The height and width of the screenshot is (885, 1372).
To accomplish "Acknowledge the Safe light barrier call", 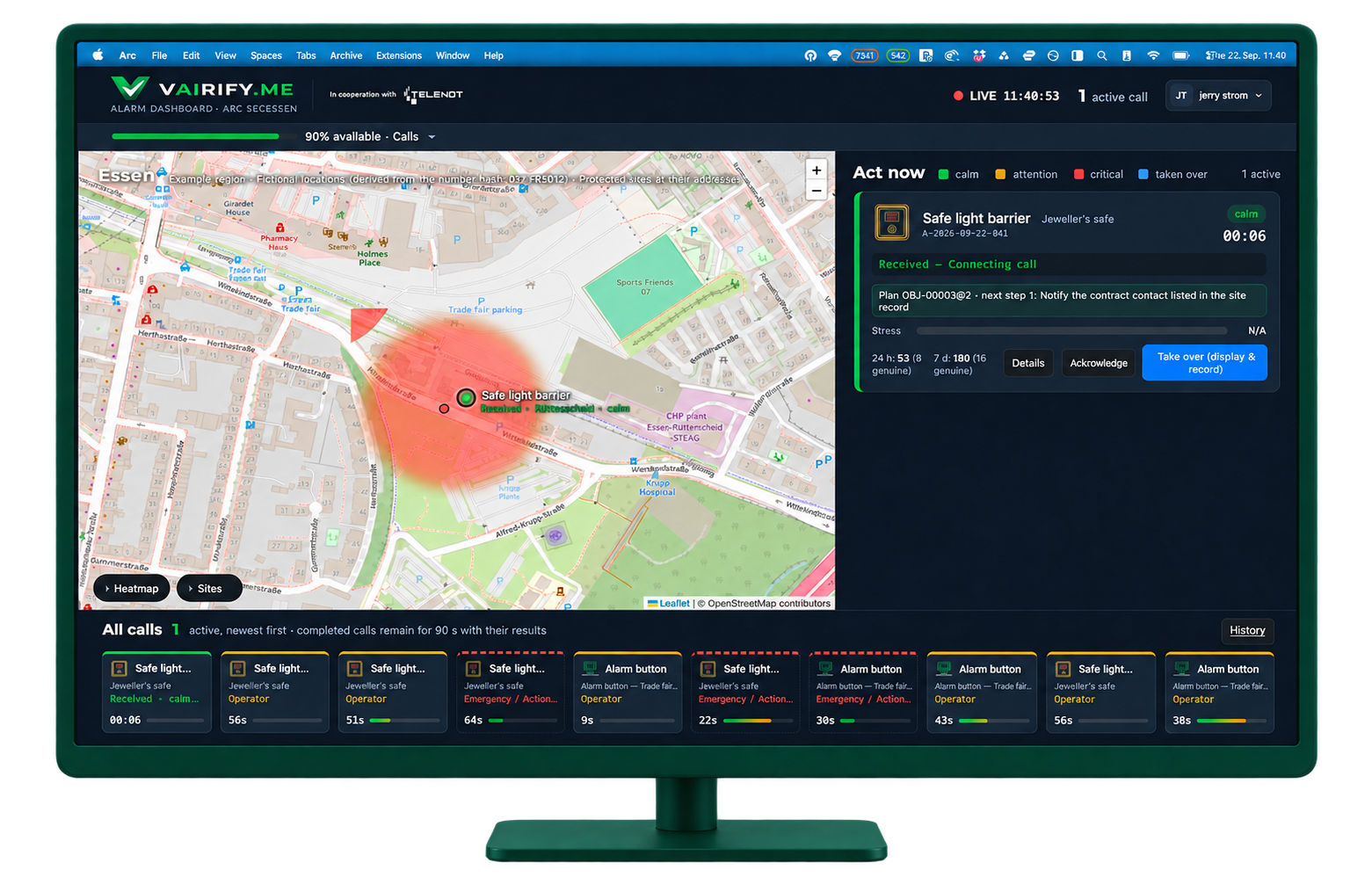I will point(1098,363).
